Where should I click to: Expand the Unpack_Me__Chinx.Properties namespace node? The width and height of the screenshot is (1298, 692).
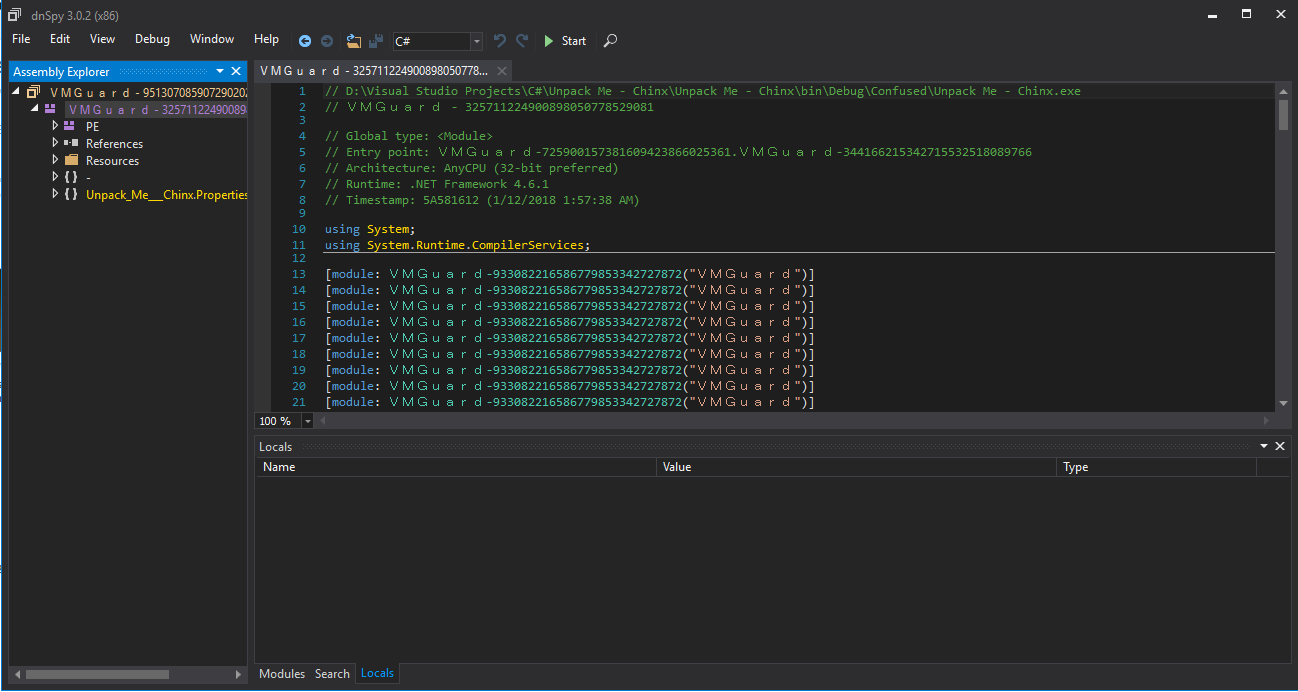[x=55, y=194]
